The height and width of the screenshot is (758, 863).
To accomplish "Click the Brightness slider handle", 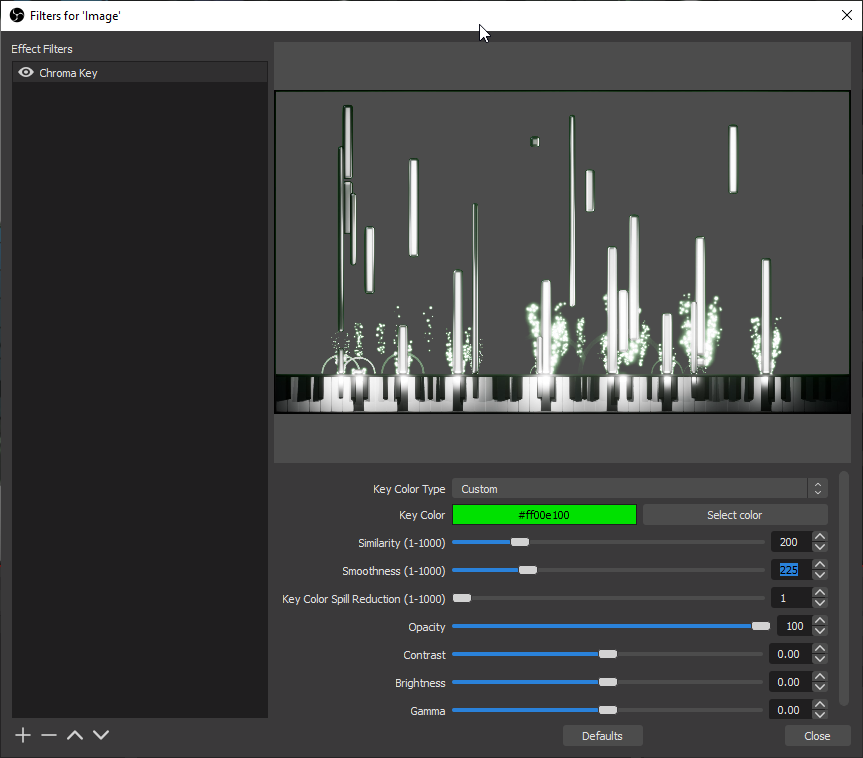I will click(608, 683).
